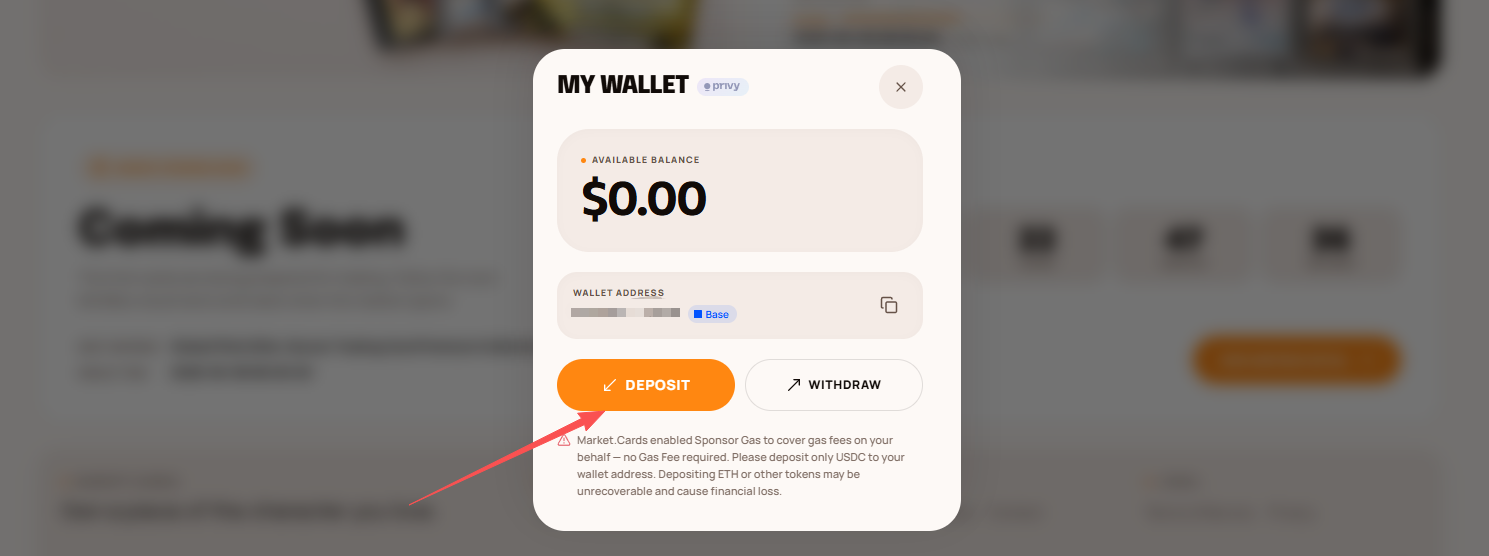Open the Withdraw option
Image resolution: width=1489 pixels, height=556 pixels.
pos(834,385)
